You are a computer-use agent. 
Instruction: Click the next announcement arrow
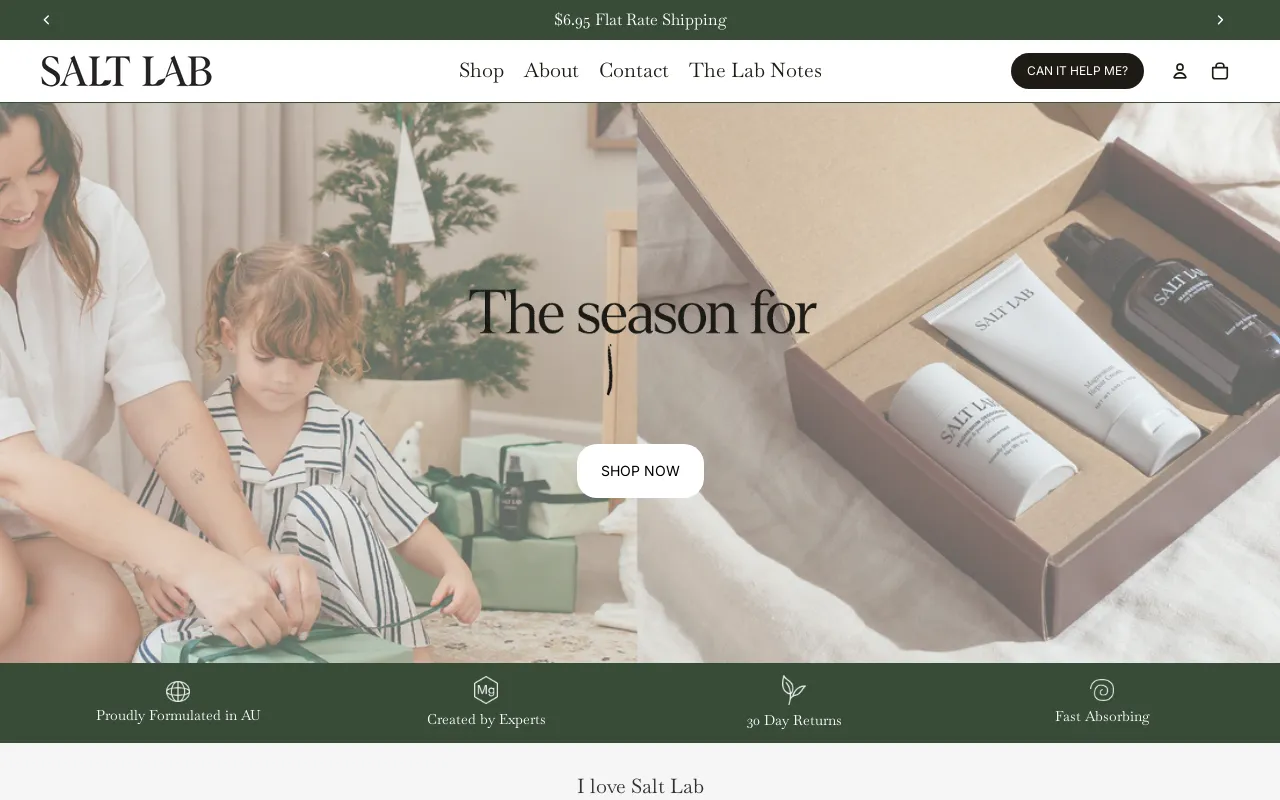click(x=1220, y=20)
